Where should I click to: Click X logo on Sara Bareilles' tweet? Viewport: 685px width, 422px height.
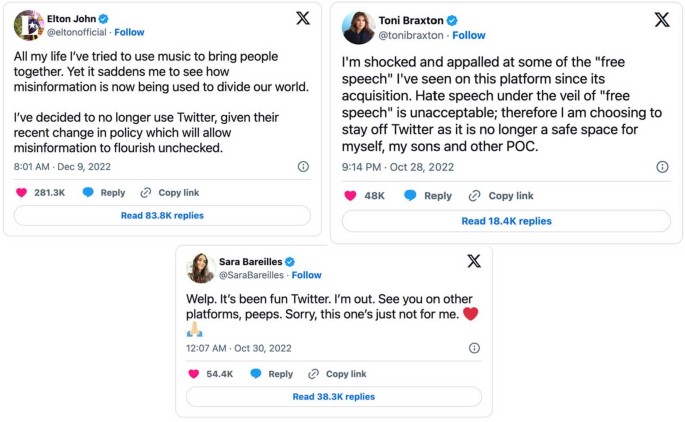[x=474, y=261]
